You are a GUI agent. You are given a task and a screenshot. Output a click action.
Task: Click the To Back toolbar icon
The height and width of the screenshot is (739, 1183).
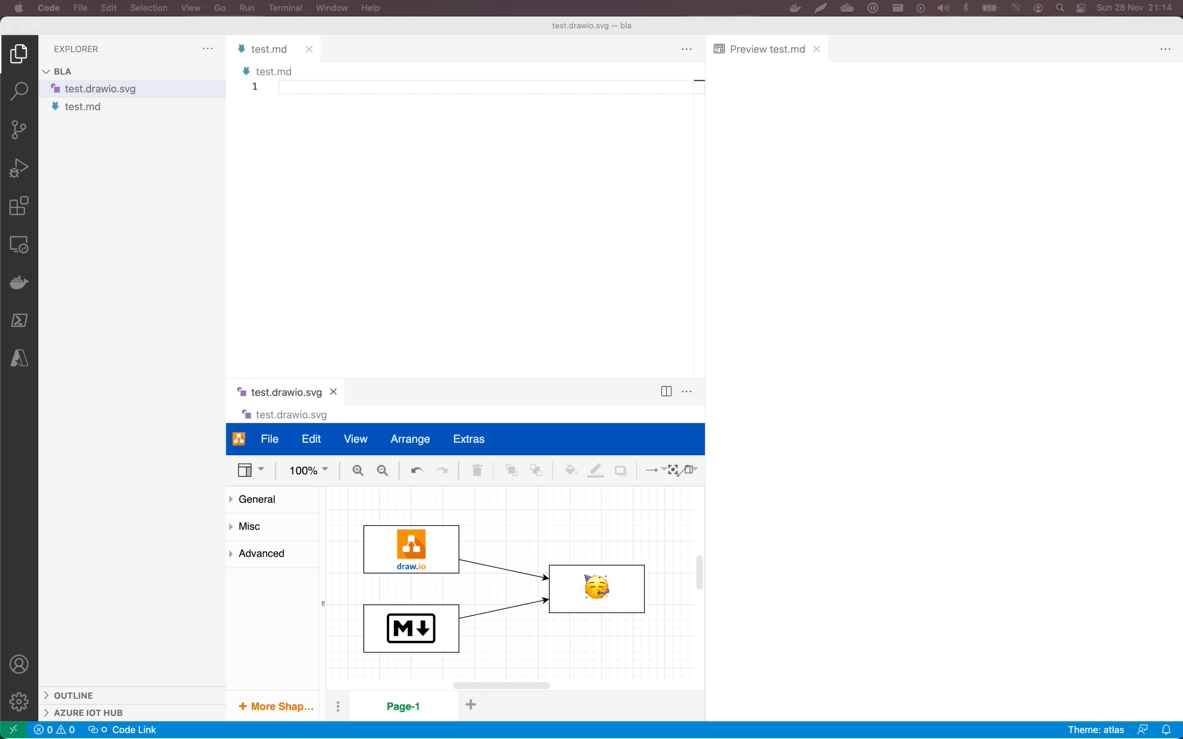(x=536, y=471)
